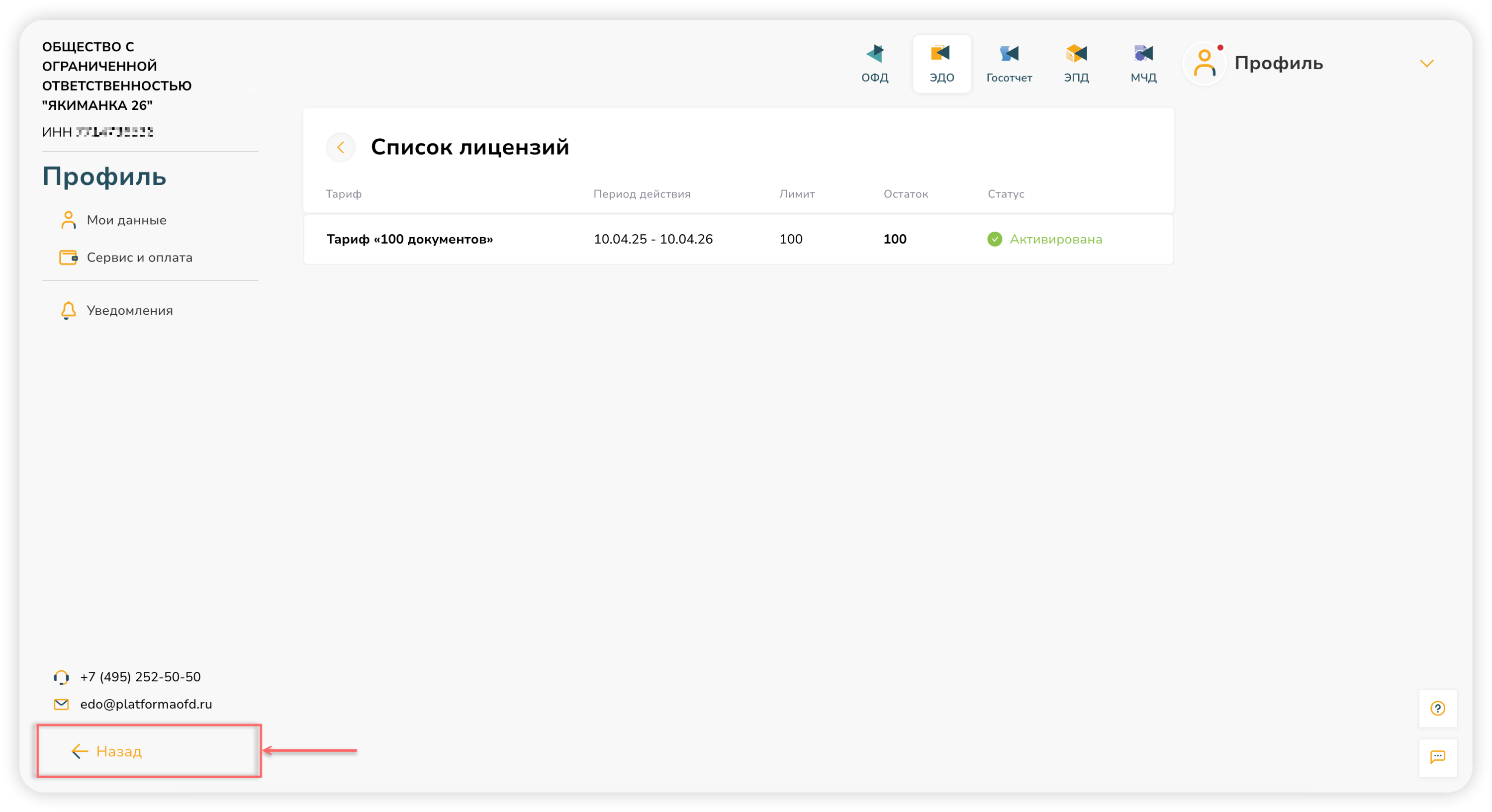Open Мои данные menu item
This screenshot has width=1492, height=812.
coord(126,220)
